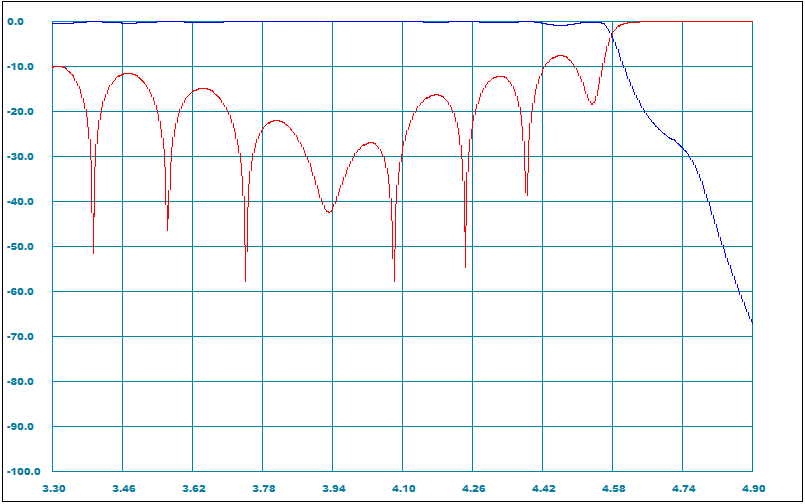The width and height of the screenshot is (805, 504).
Task: Select the -70.0 y-axis label
Action: click(24, 337)
